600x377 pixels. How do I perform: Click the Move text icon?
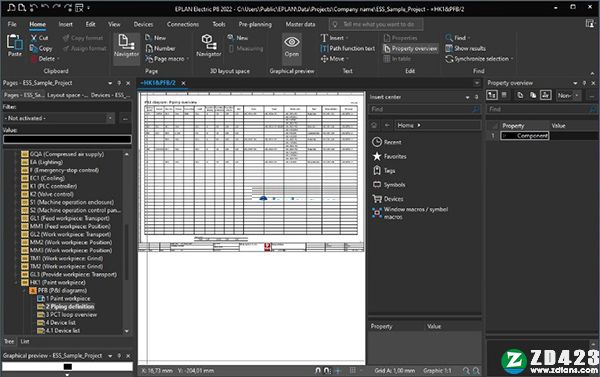coord(324,59)
